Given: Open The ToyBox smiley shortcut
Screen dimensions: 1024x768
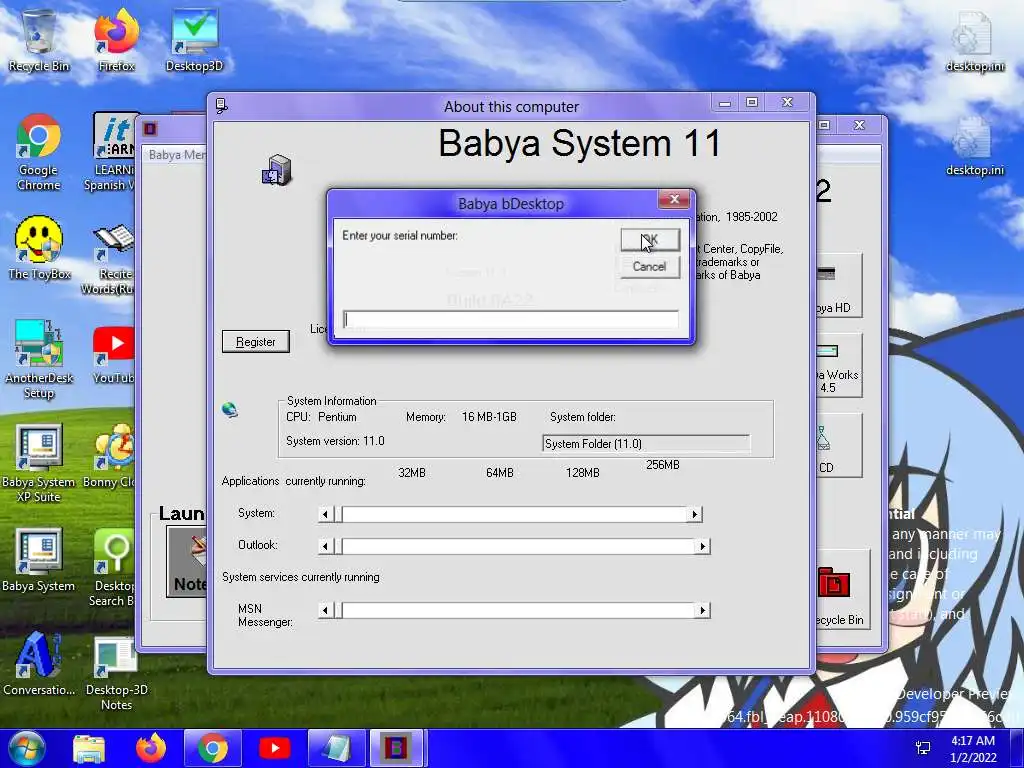Looking at the screenshot, I should [x=39, y=248].
